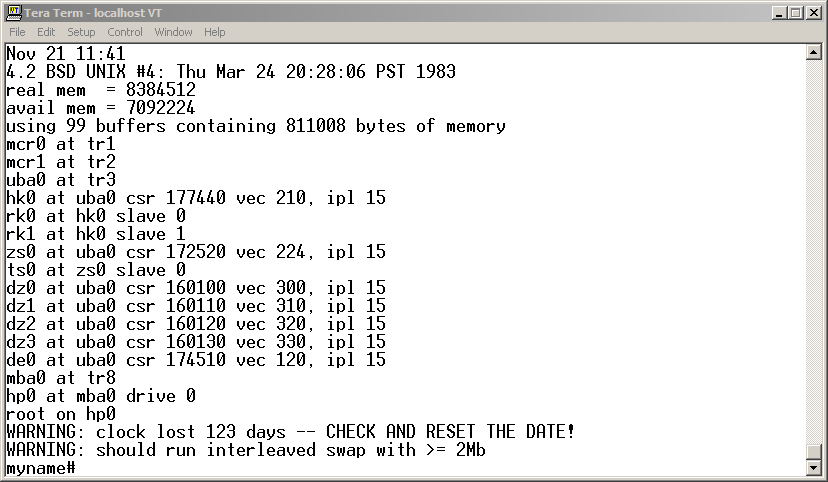Click the 'ts0 at zs0 slave 0' line
The width and height of the screenshot is (828, 482).
[x=96, y=270]
